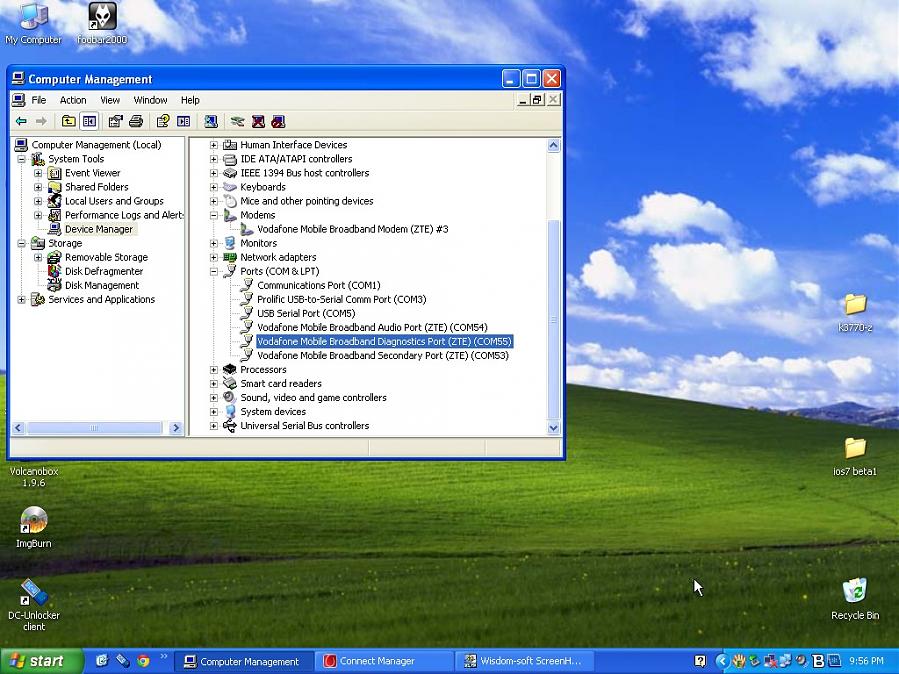Click the Up one level folder icon
Viewport: 899px width, 674px height.
[x=68, y=121]
